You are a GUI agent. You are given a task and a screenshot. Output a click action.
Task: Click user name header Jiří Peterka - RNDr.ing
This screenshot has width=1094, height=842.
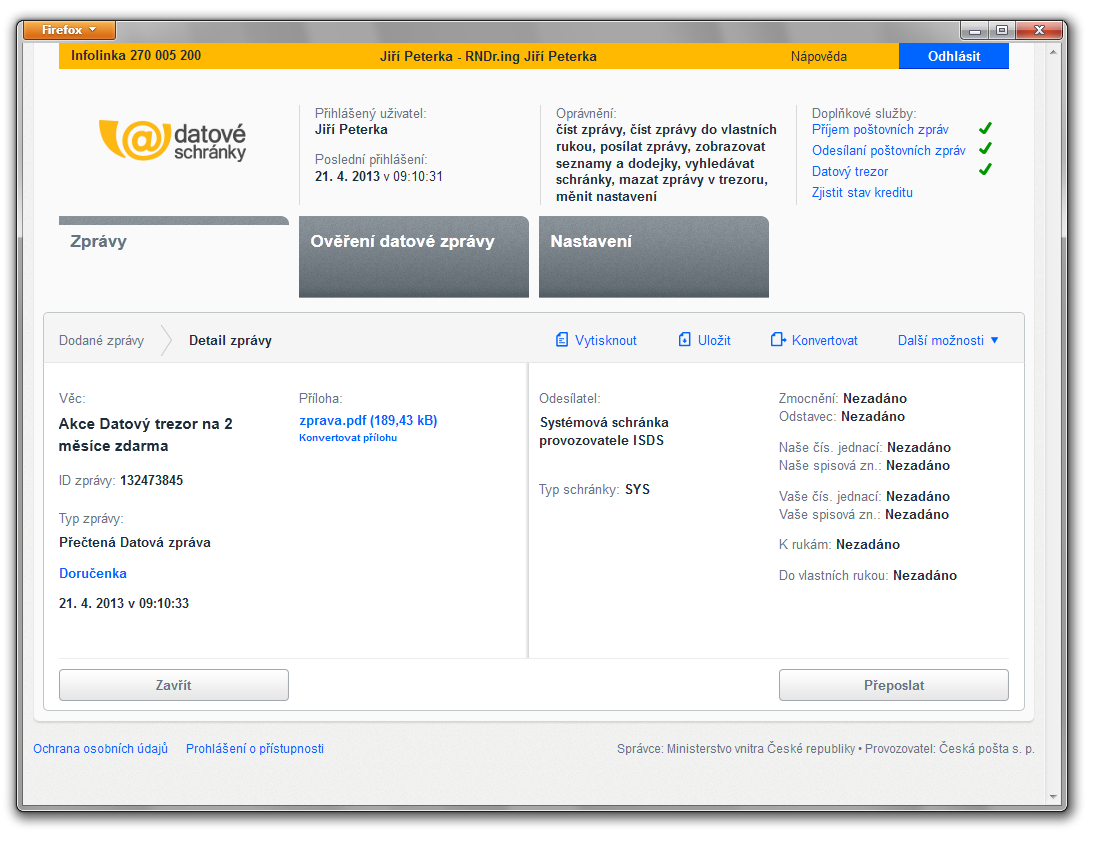[488, 57]
